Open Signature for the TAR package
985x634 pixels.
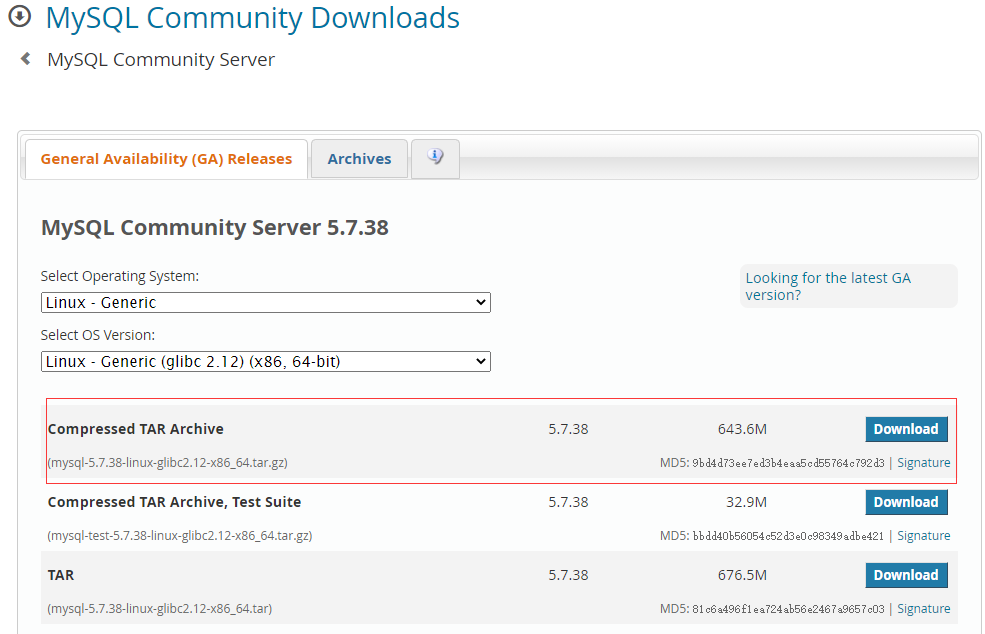coord(923,608)
